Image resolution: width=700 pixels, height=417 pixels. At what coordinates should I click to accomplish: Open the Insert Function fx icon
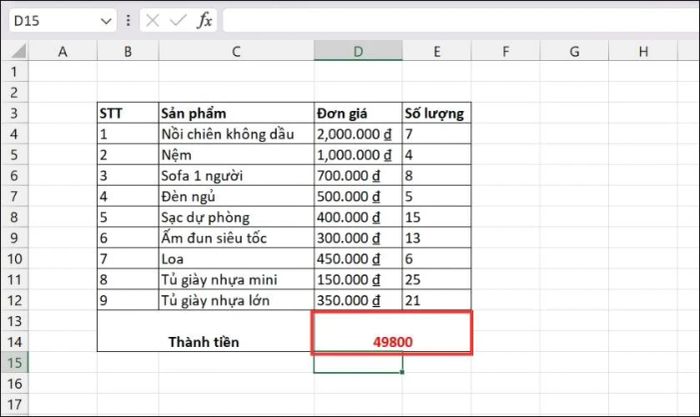point(204,21)
